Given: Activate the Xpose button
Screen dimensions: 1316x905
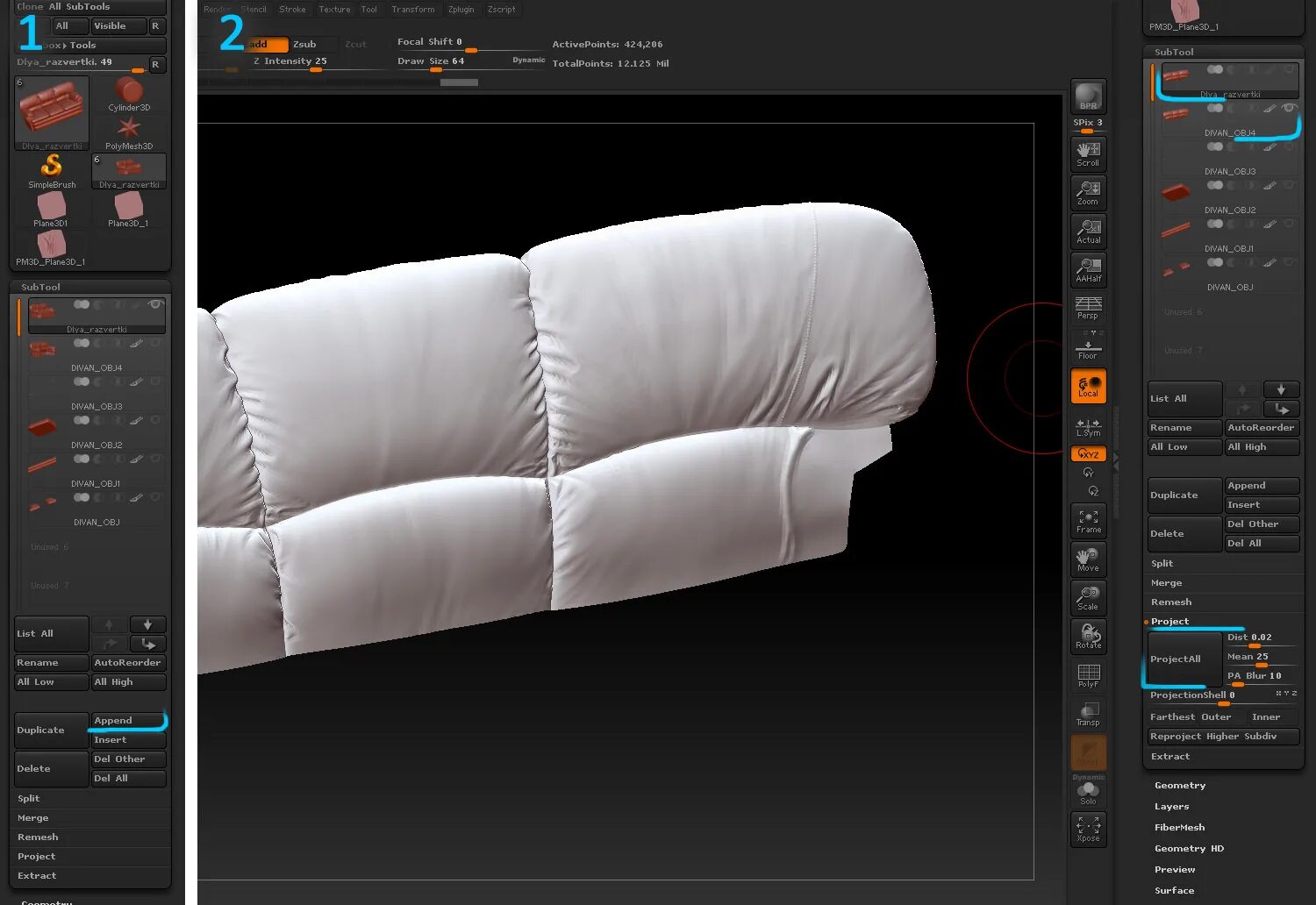Looking at the screenshot, I should point(1089,829).
